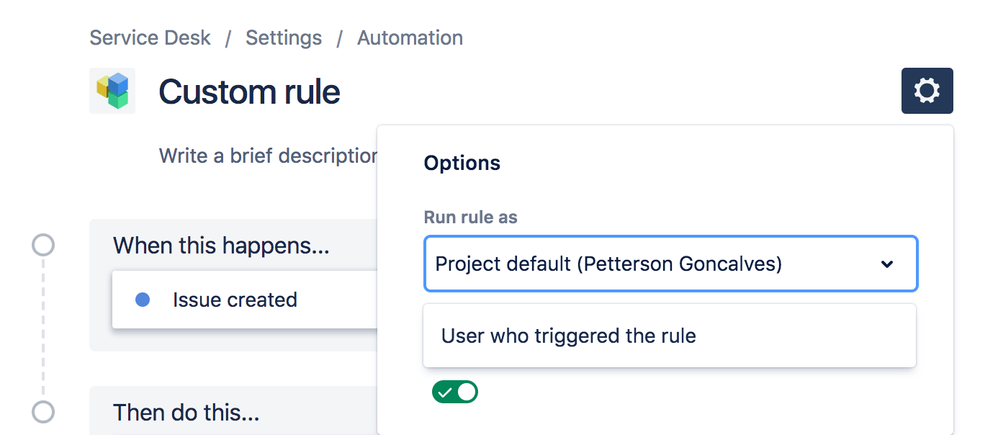
Task: Navigate to the Settings breadcrumb
Action: (x=284, y=38)
